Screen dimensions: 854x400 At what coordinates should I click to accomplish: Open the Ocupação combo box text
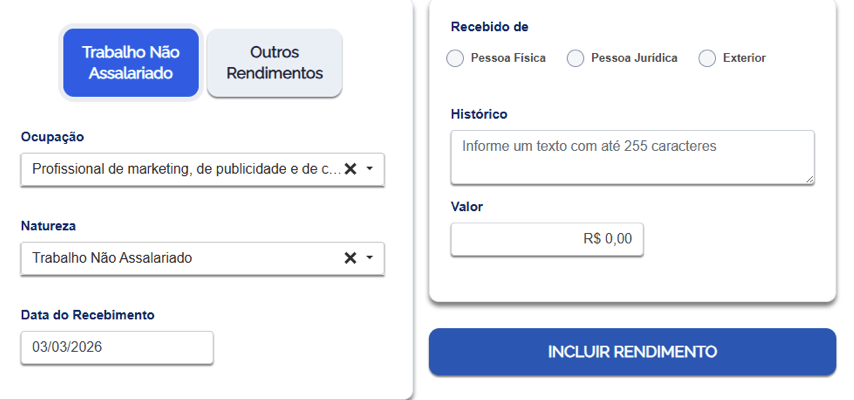point(185,170)
